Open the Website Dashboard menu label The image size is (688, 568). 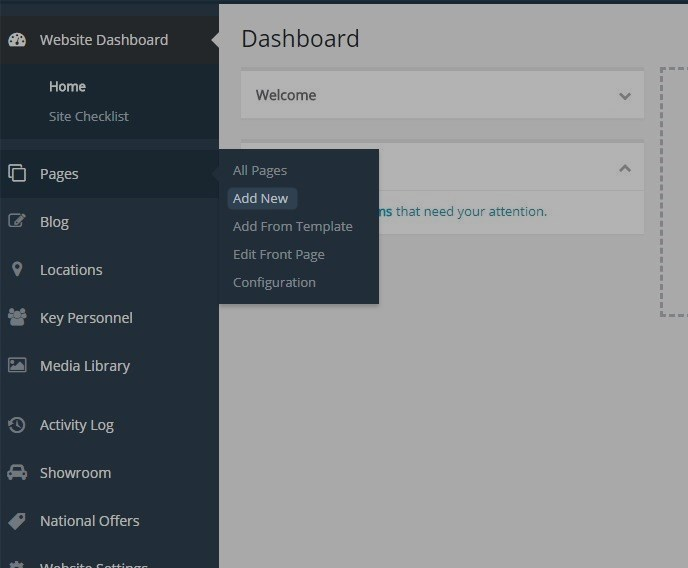tap(104, 40)
